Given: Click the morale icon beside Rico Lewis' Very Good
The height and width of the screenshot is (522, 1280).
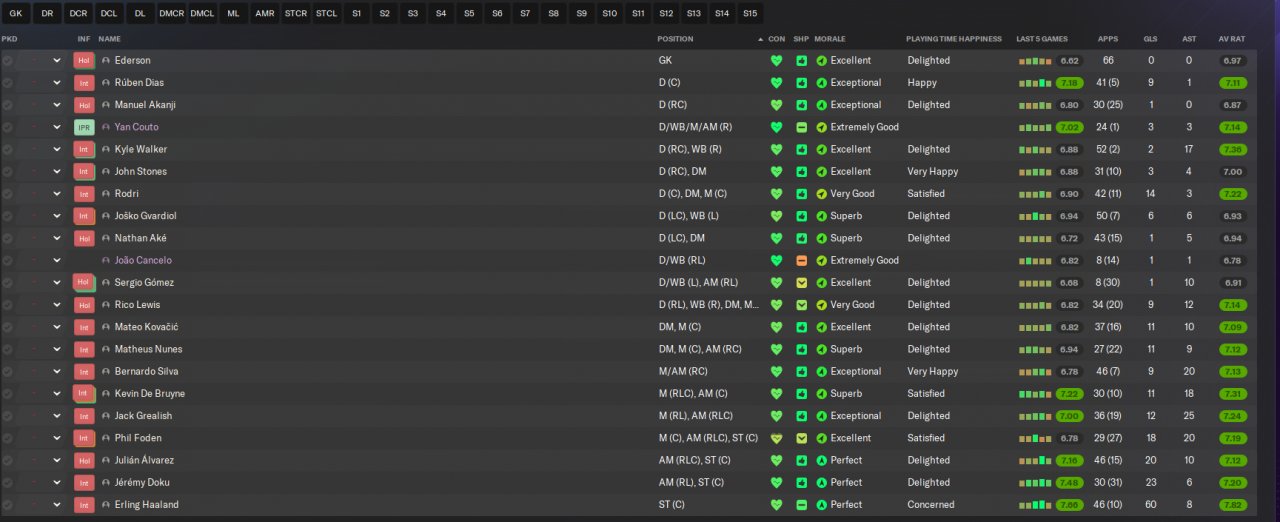Looking at the screenshot, I should point(822,305).
